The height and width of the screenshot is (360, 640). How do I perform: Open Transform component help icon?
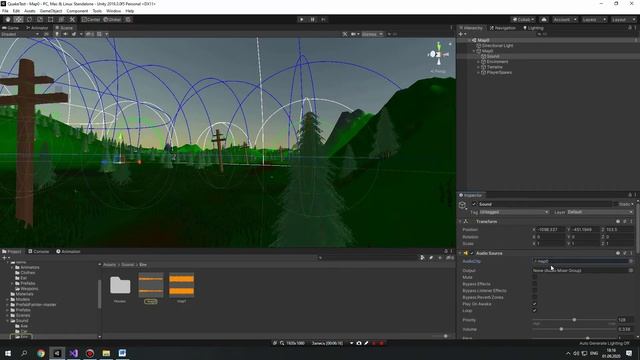618,222
